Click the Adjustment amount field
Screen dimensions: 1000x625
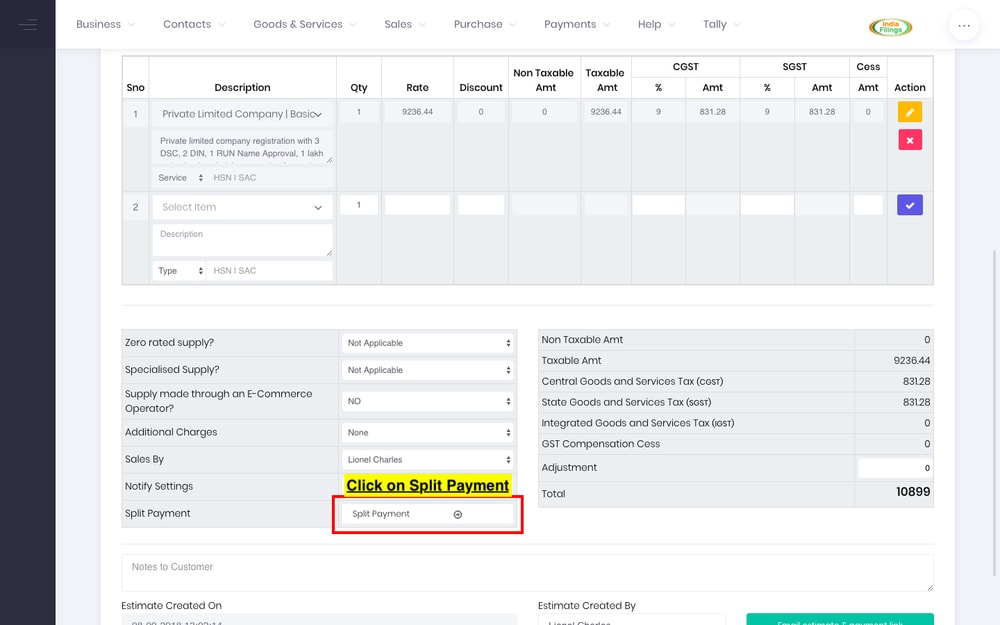coord(895,468)
